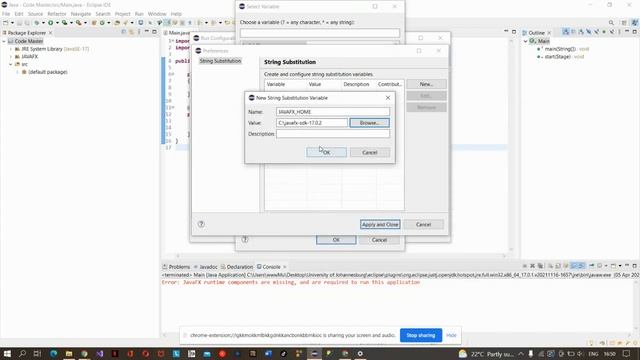The width and height of the screenshot is (640, 360).
Task: Close the Outline view tab
Action: click(549, 33)
